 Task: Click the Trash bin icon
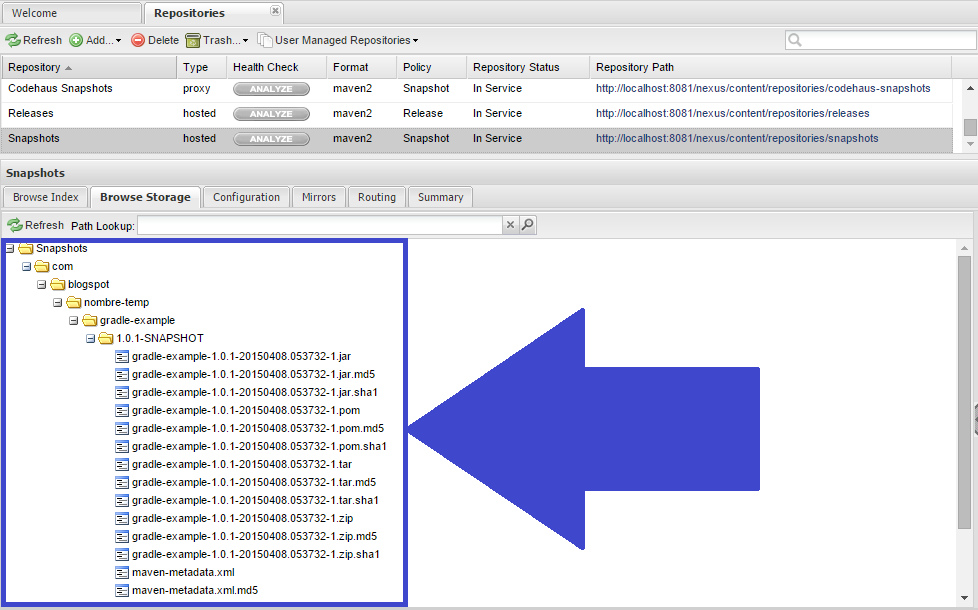point(193,41)
